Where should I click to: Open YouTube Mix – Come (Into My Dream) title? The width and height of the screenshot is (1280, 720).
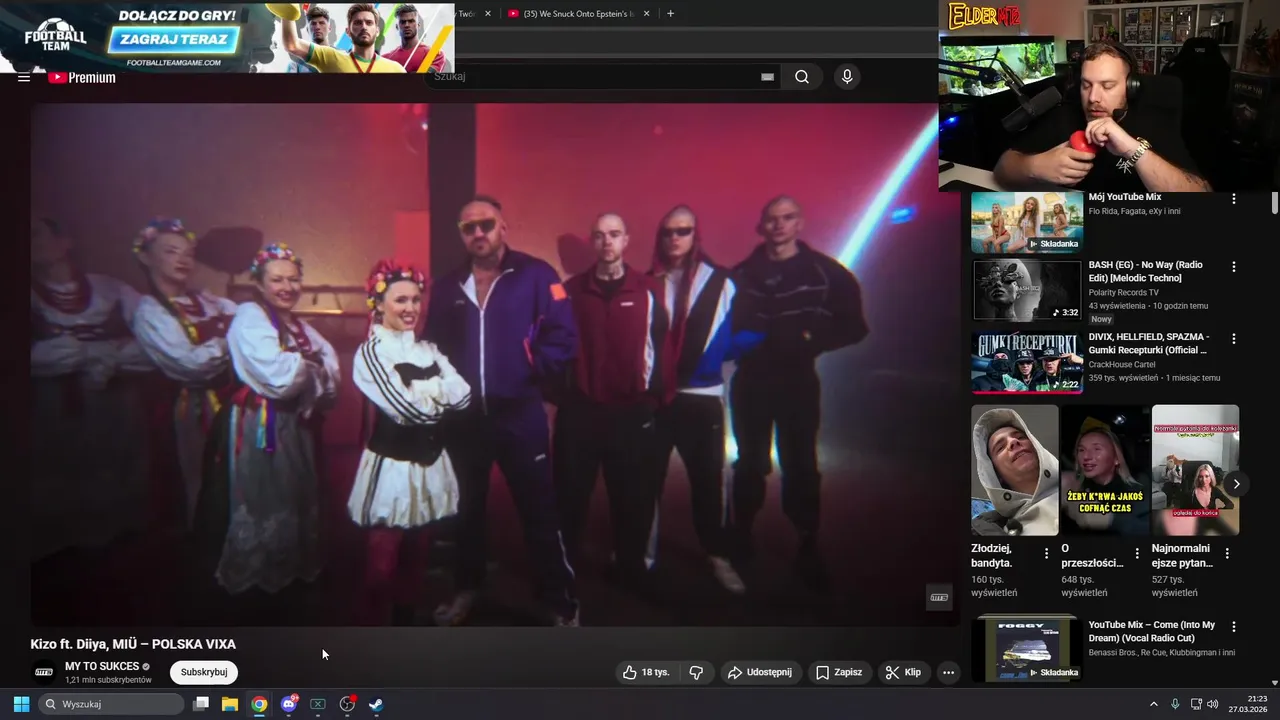1152,631
